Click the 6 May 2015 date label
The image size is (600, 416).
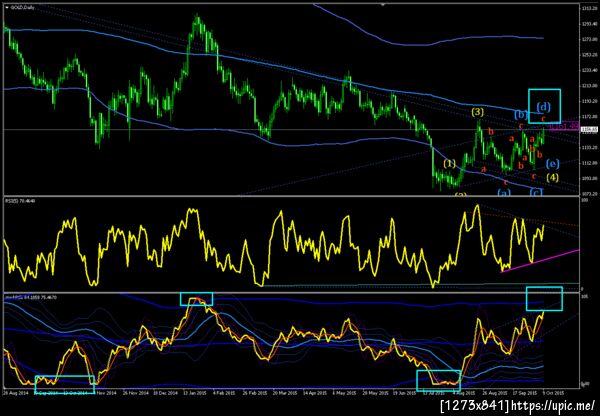(x=346, y=393)
